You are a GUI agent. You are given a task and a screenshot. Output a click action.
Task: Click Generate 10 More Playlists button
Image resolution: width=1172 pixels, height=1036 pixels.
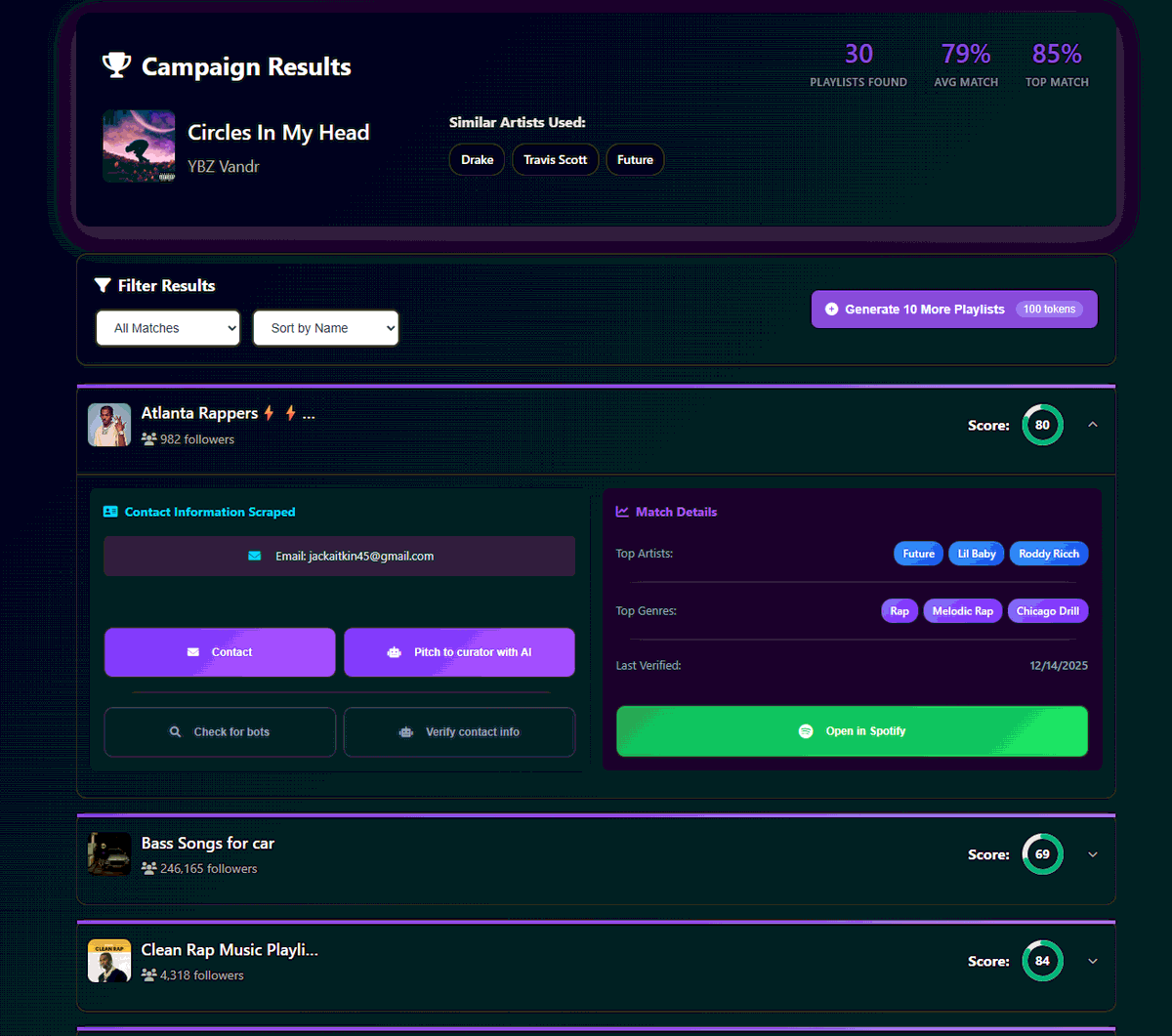click(x=954, y=309)
